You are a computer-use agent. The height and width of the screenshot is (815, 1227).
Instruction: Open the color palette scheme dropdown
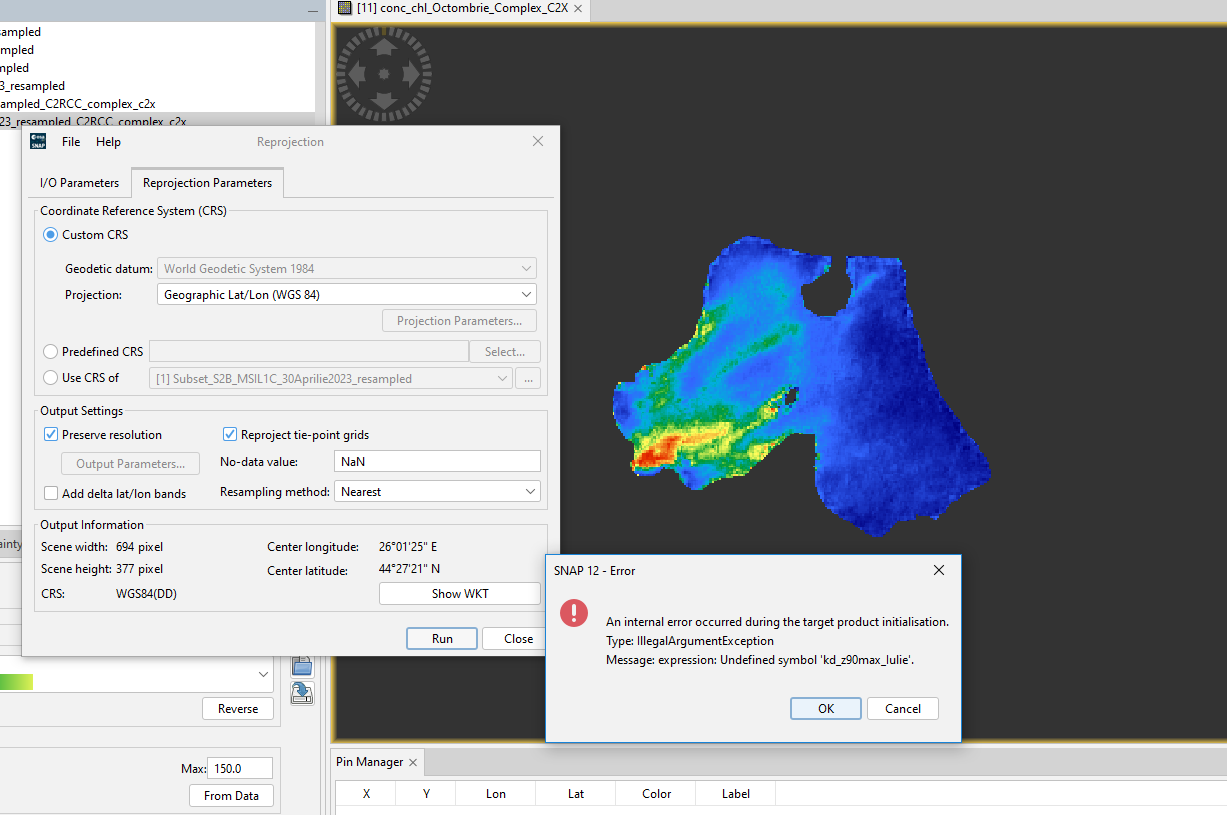[264, 676]
